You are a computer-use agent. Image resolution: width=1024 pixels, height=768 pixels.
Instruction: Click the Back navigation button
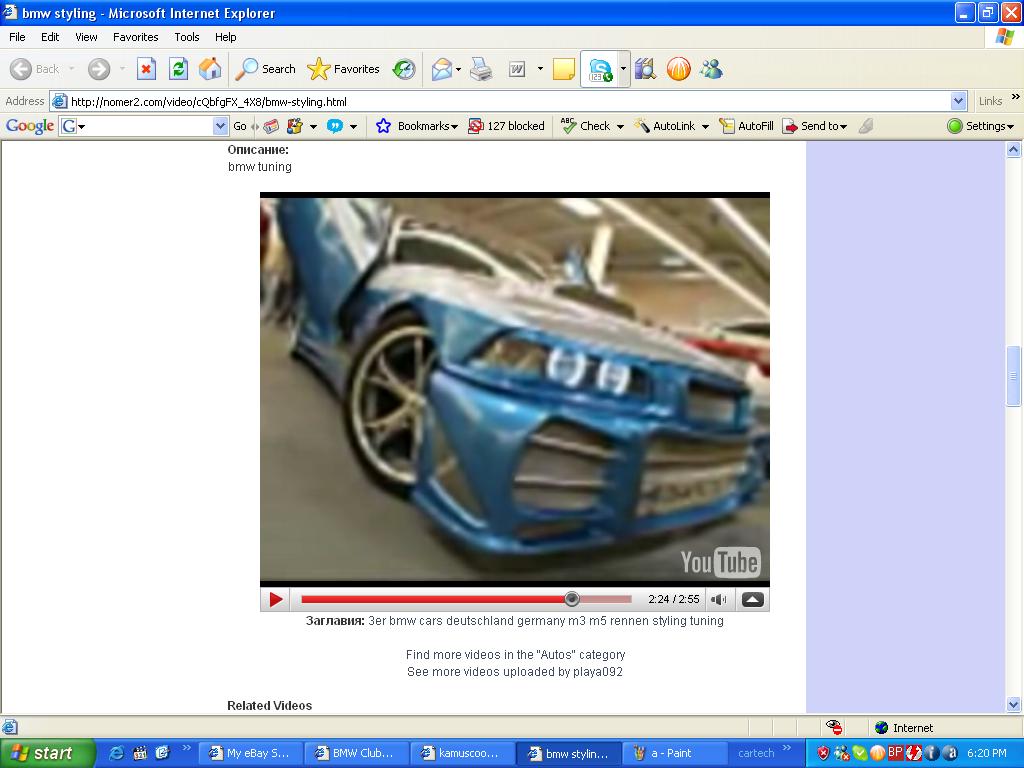click(35, 69)
